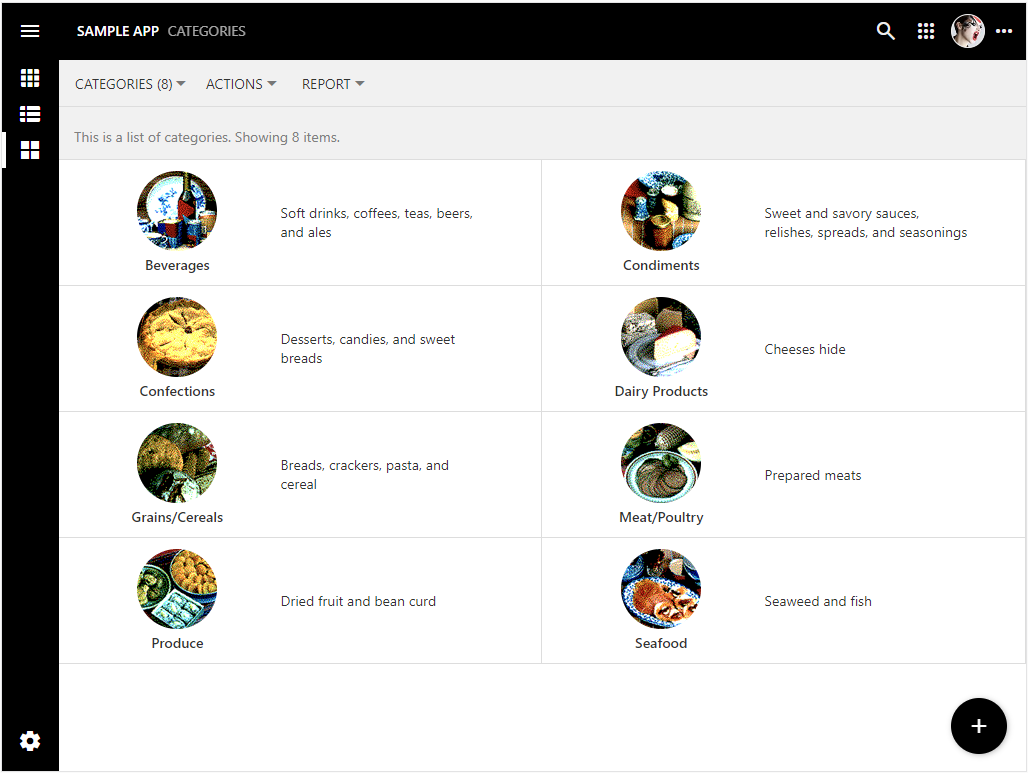Image resolution: width=1028 pixels, height=773 pixels.
Task: Select the 'Cheeses hide' description
Action: point(804,349)
